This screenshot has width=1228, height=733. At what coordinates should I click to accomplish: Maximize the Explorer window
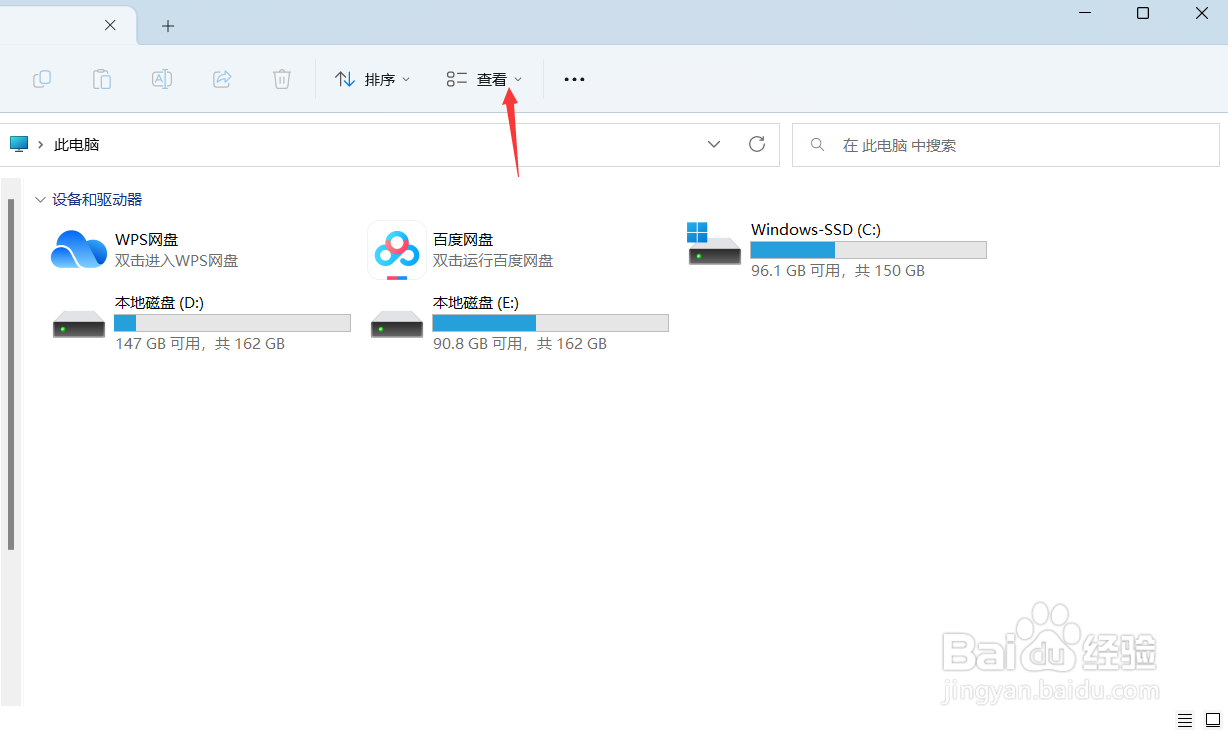pyautogui.click(x=1143, y=13)
